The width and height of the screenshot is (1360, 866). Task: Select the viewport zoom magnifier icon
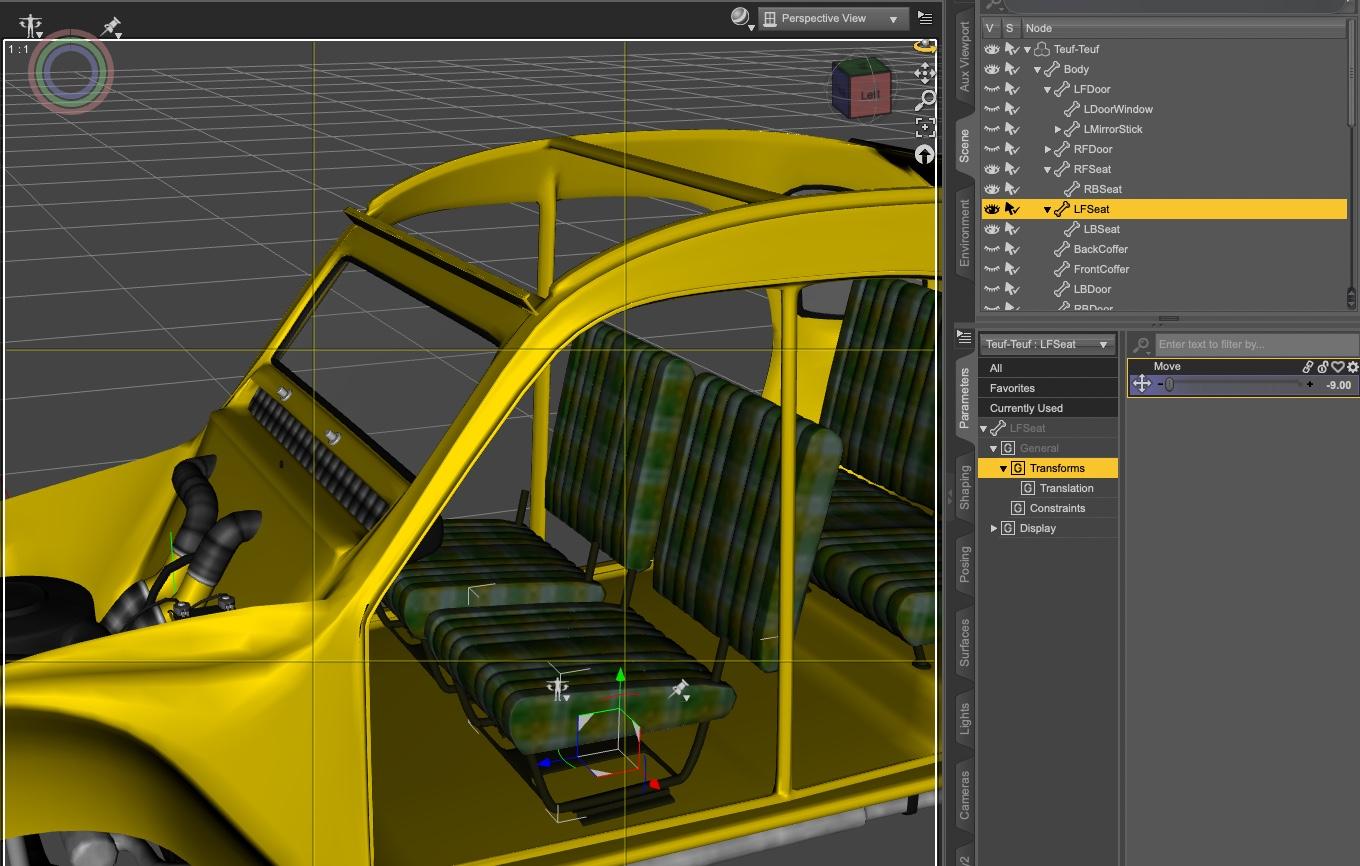tap(925, 99)
